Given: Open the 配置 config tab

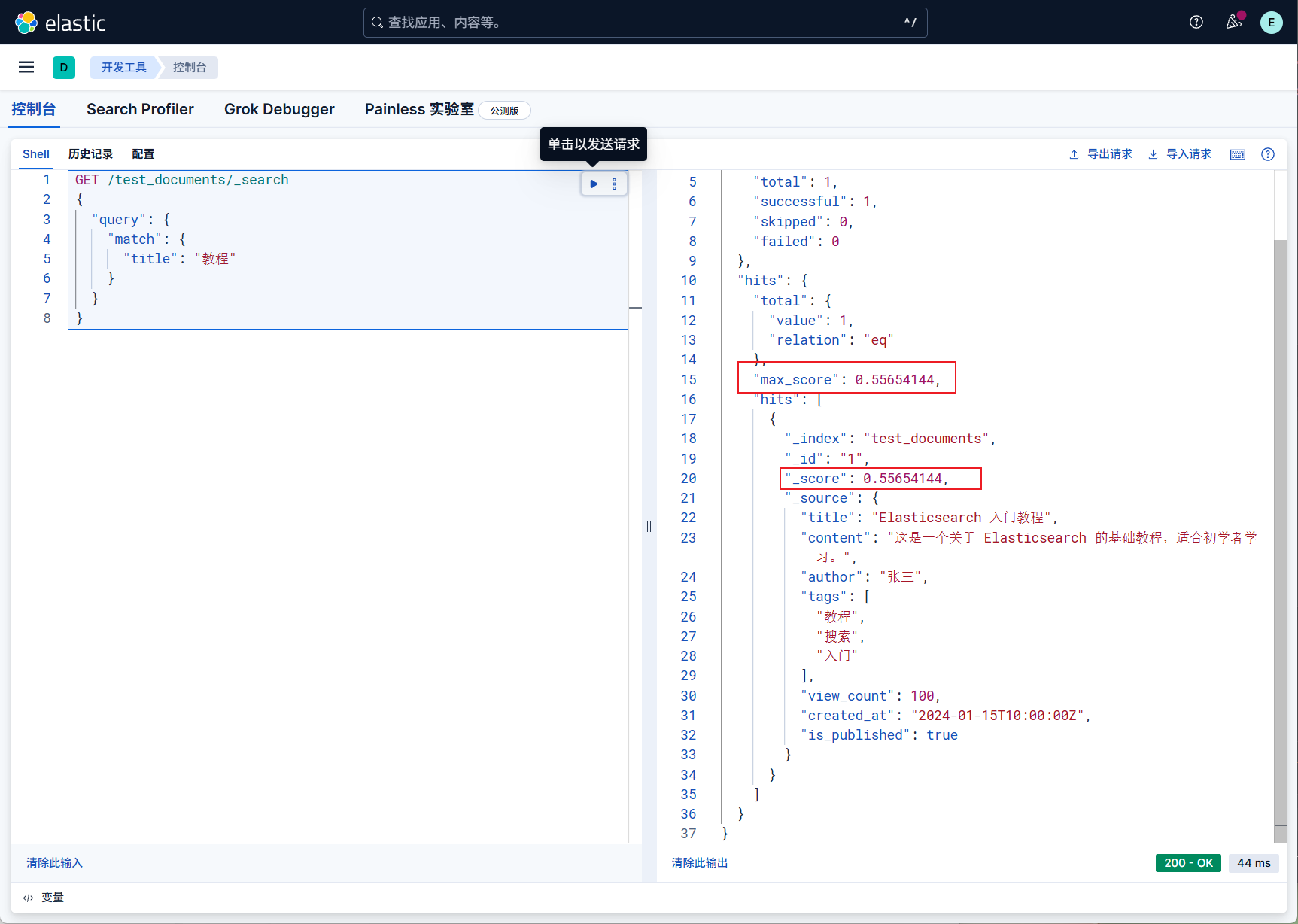Looking at the screenshot, I should 143,154.
